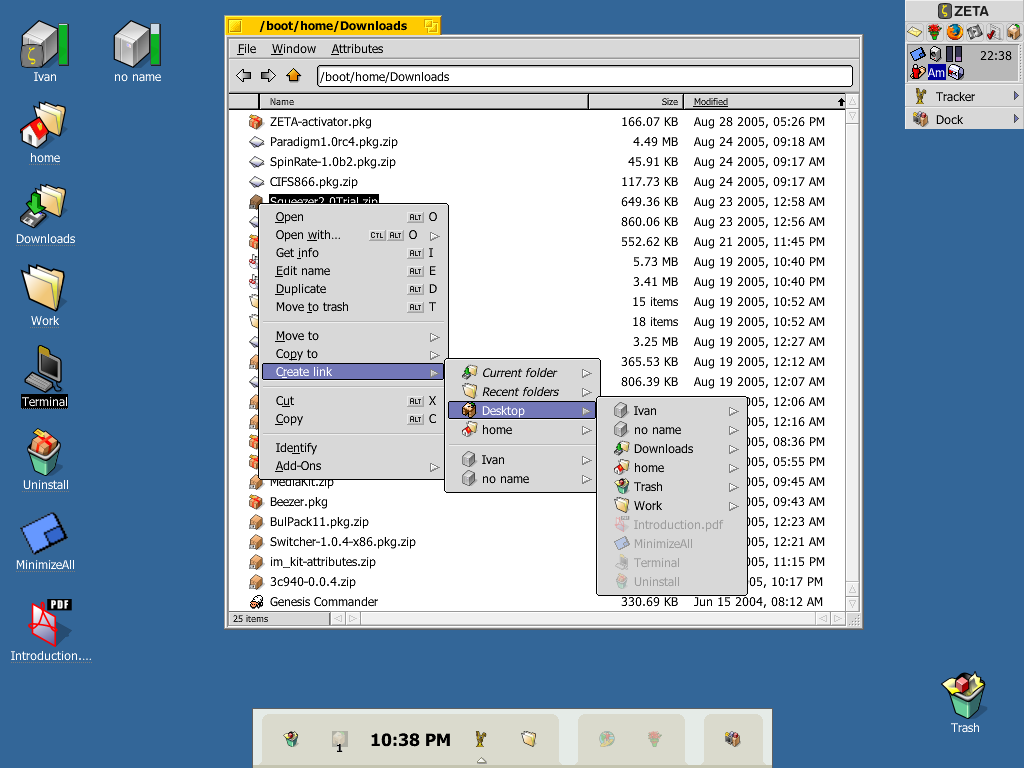This screenshot has width=1024, height=768.
Task: Expand the Add-Ons submenu
Action: click(435, 467)
